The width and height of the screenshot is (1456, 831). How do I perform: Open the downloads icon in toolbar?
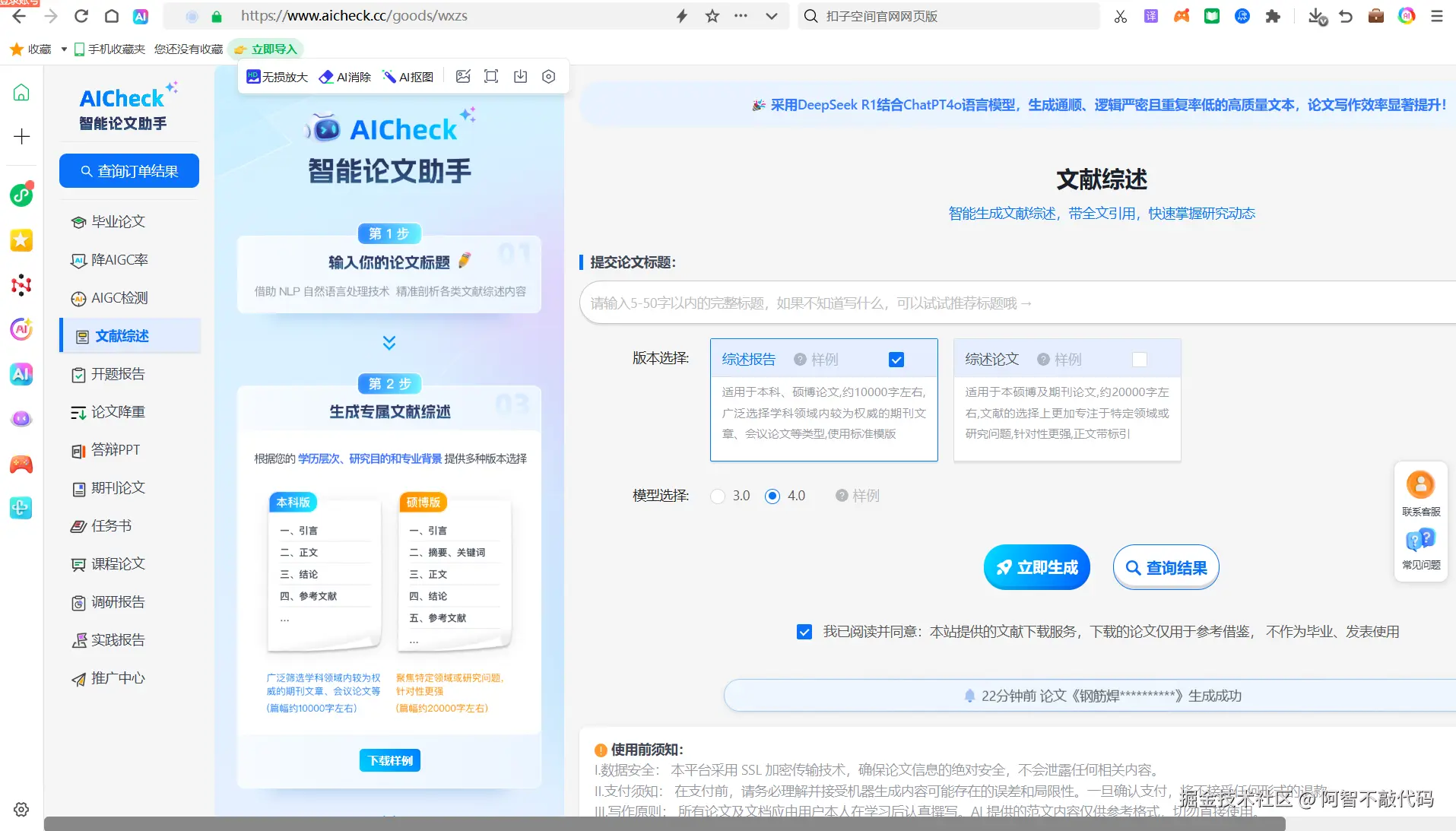(x=1317, y=16)
